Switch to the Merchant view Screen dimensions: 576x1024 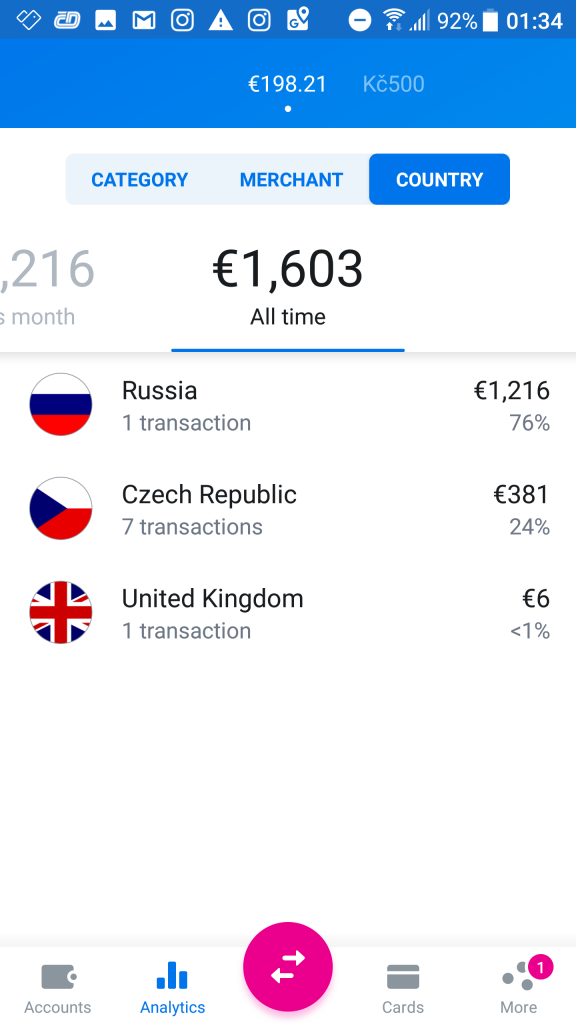[x=291, y=180]
